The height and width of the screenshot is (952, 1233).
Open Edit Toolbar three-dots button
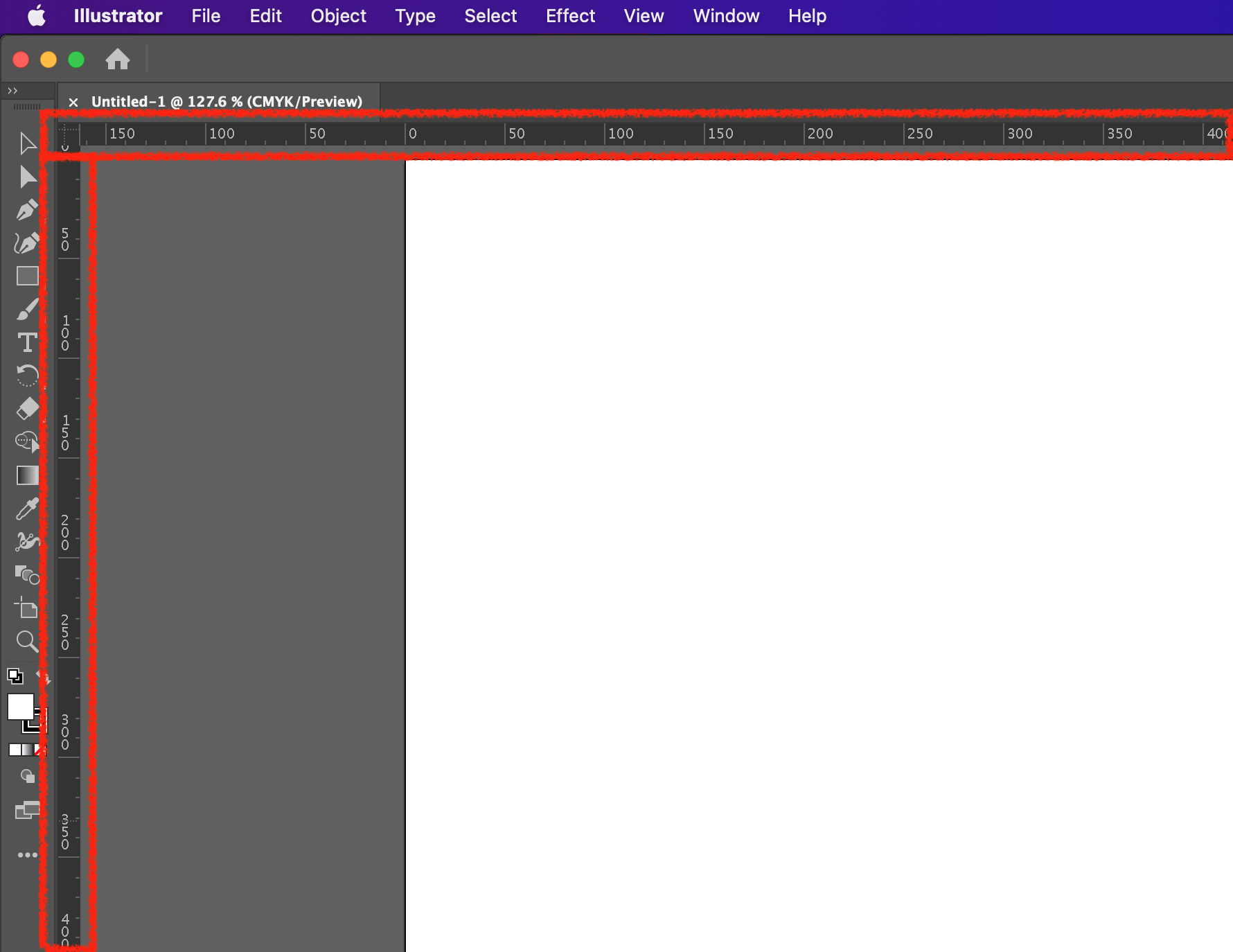pos(28,855)
